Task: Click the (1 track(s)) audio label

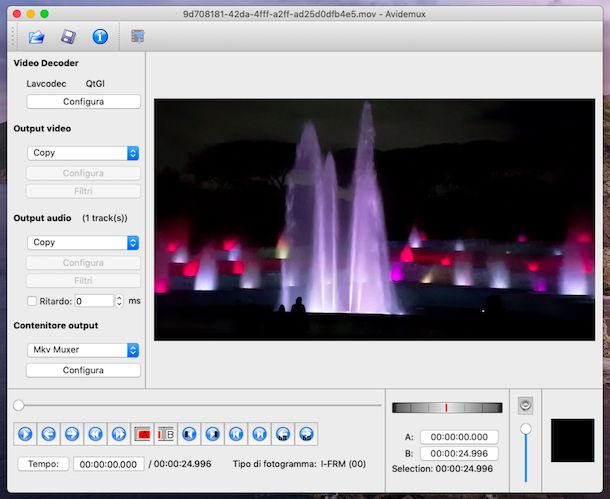Action: click(x=105, y=218)
